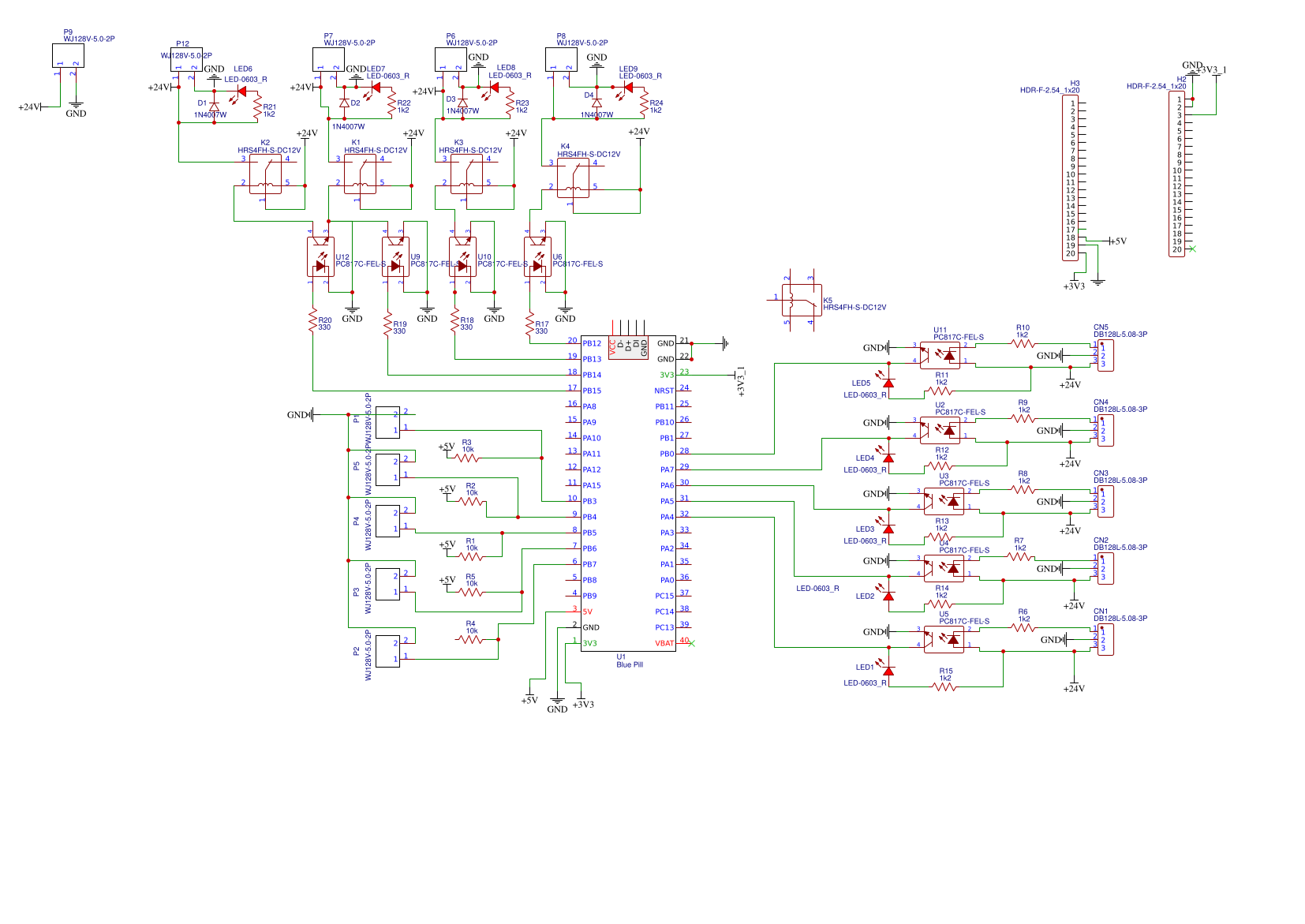Screen dimensions: 1305x924
Task: Pick the R15 resistor symbol
Action: (944, 686)
